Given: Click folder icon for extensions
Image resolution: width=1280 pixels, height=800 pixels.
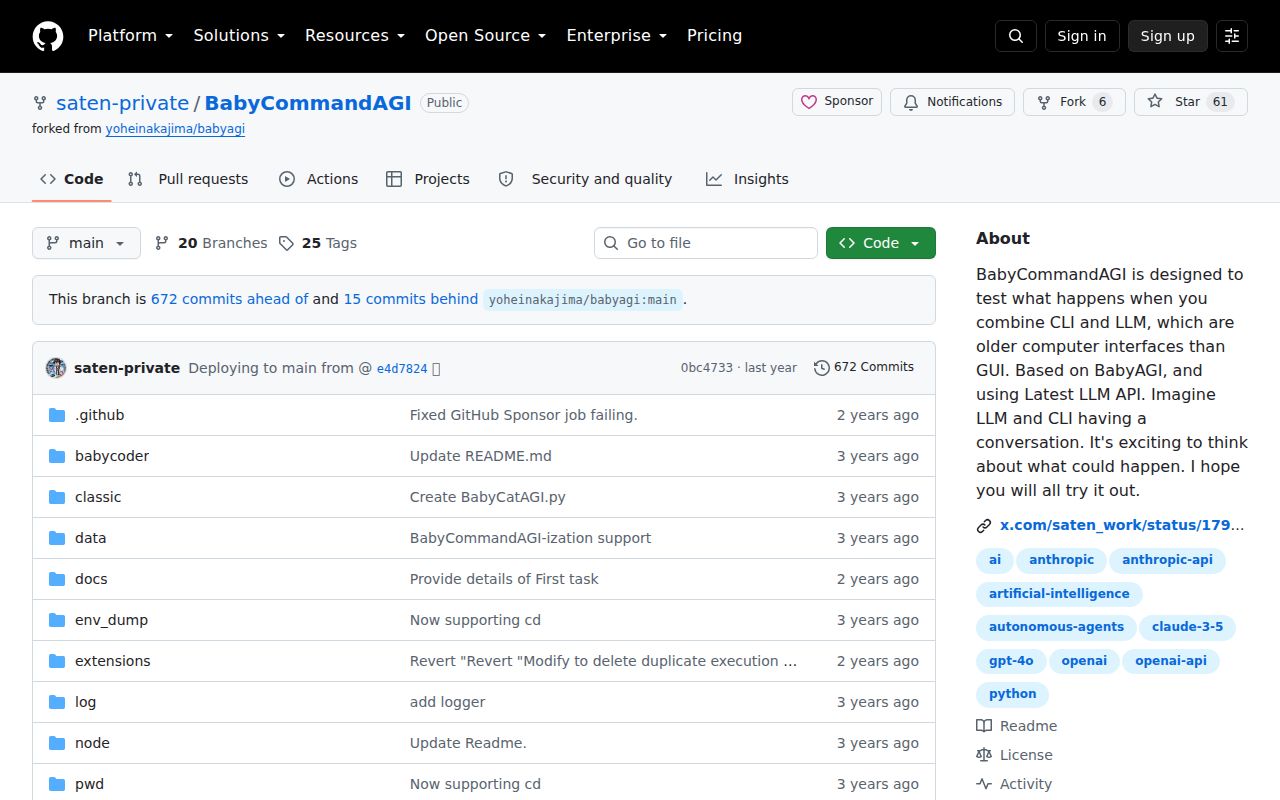Looking at the screenshot, I should coord(57,661).
